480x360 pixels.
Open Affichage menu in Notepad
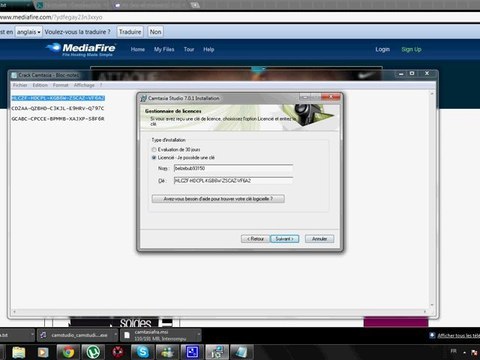(x=84, y=85)
